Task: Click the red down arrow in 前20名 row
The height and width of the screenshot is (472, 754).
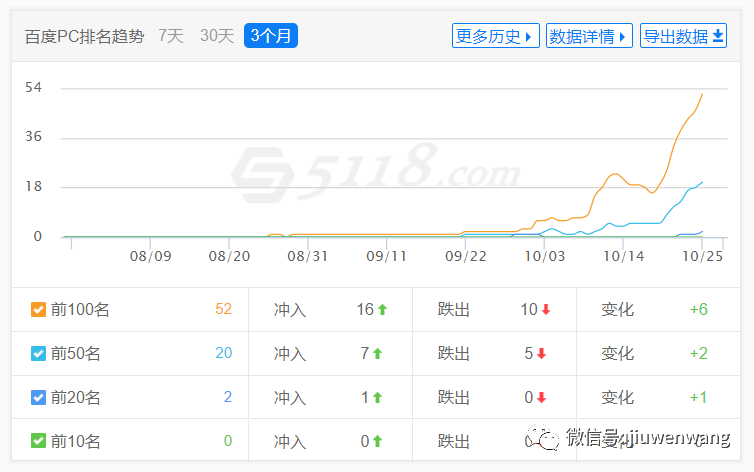Action: (542, 398)
